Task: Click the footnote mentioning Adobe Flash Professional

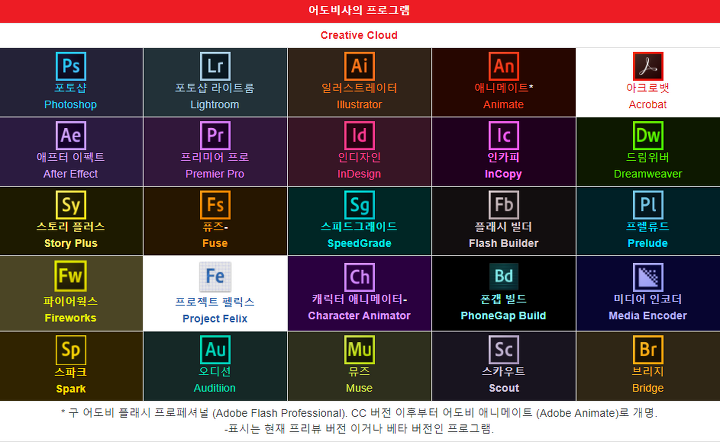Action: click(359, 413)
